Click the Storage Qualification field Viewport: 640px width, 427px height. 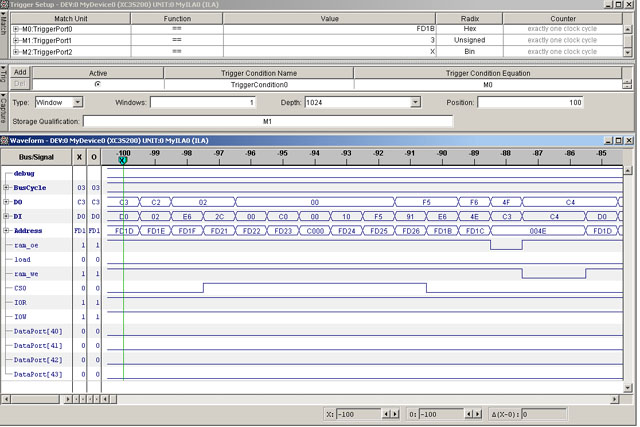pos(267,121)
